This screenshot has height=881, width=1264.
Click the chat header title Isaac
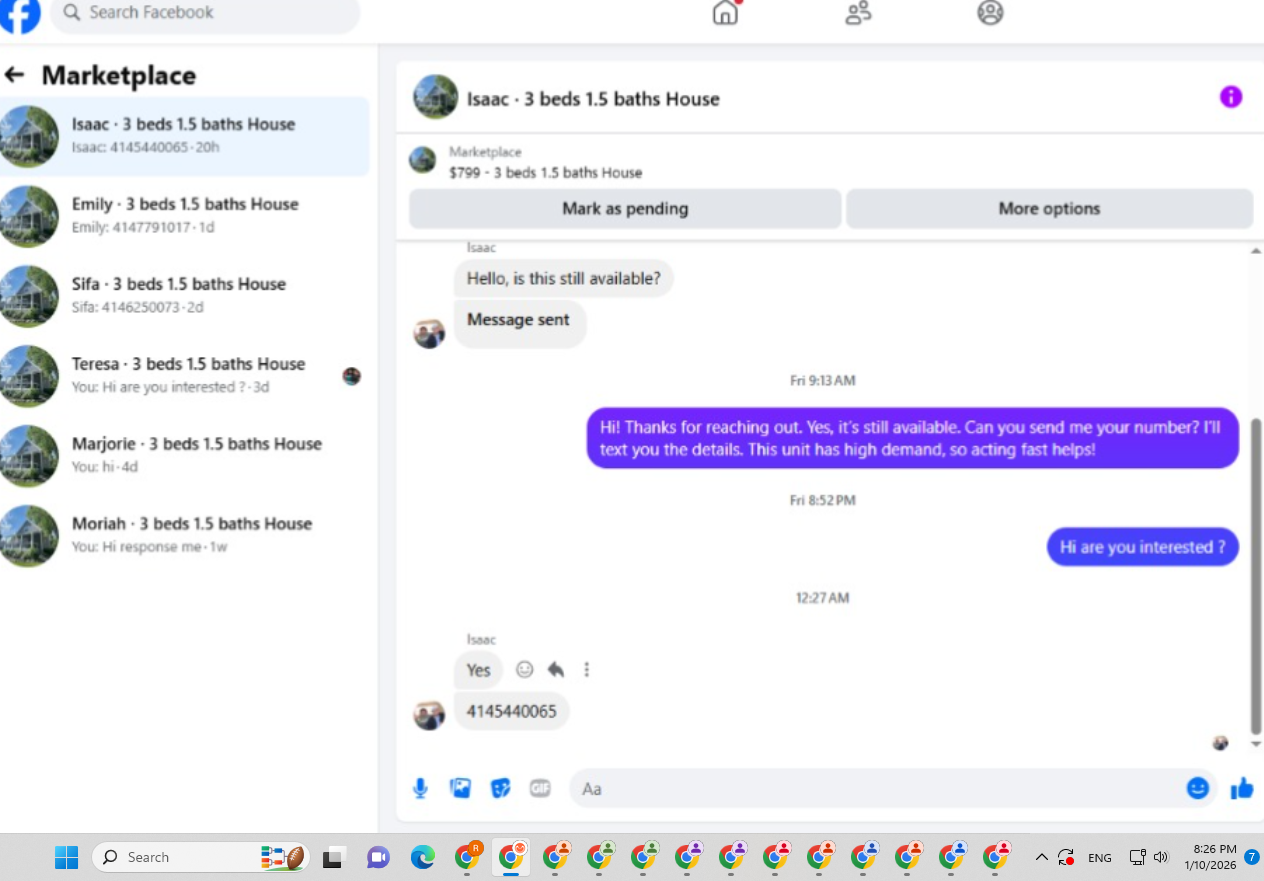click(x=593, y=99)
